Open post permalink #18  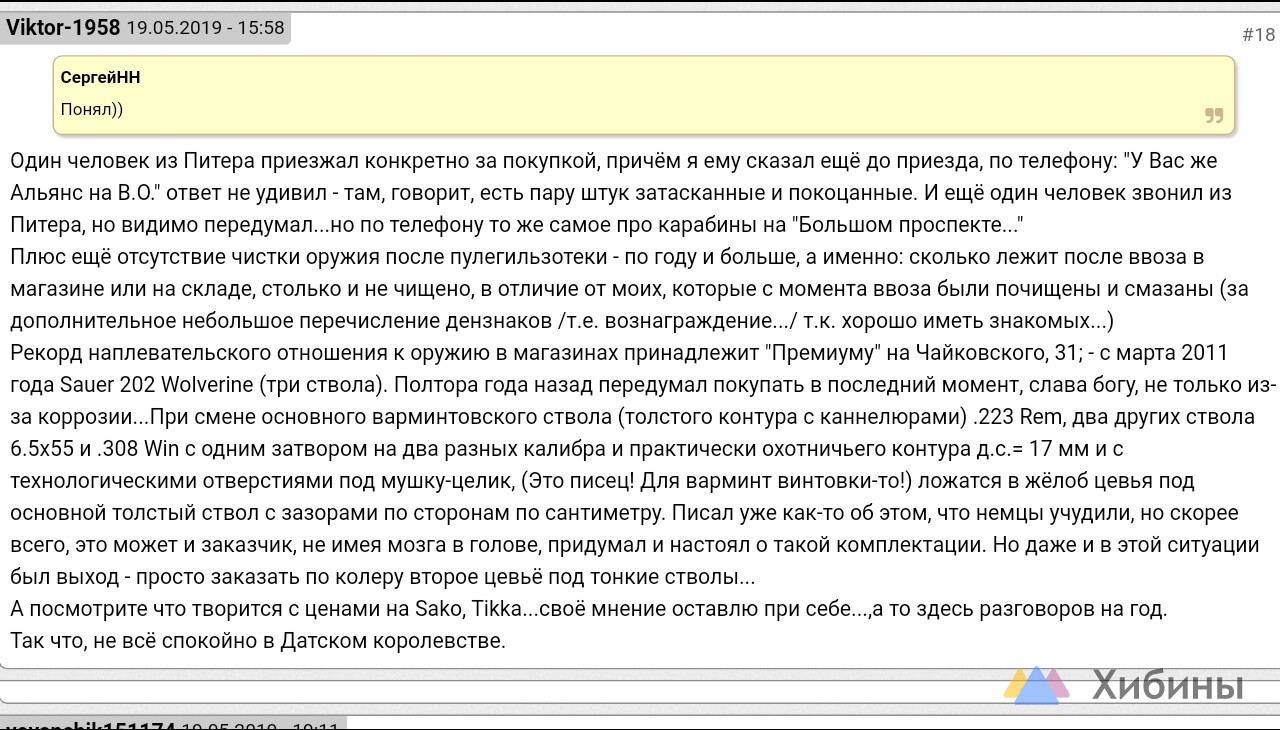click(x=1258, y=35)
